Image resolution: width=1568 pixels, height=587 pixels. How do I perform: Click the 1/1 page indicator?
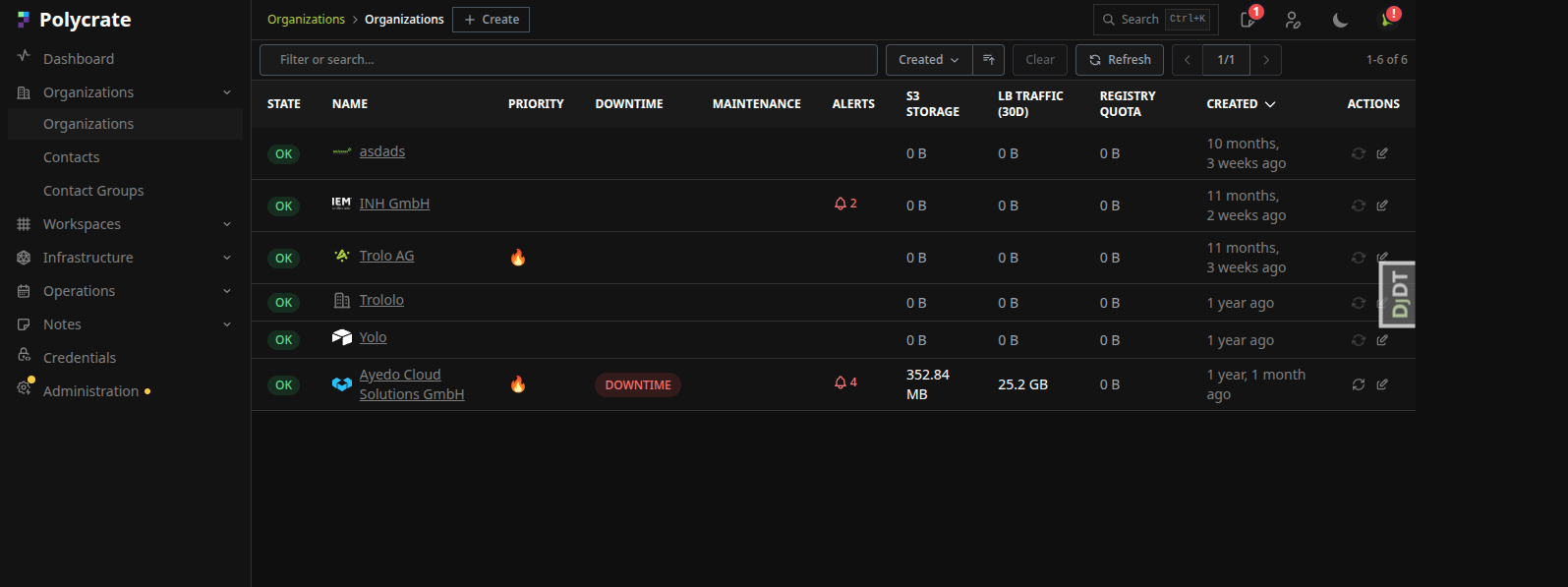tap(1226, 60)
